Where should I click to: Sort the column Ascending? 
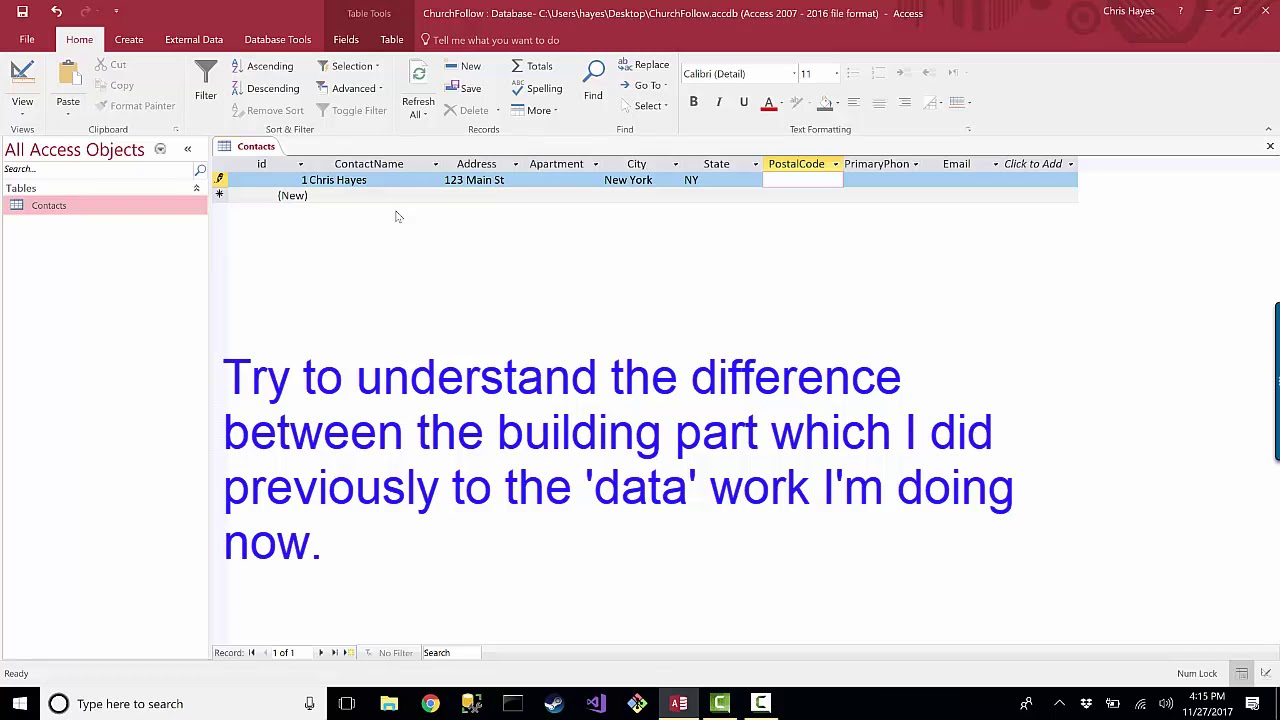point(263,66)
